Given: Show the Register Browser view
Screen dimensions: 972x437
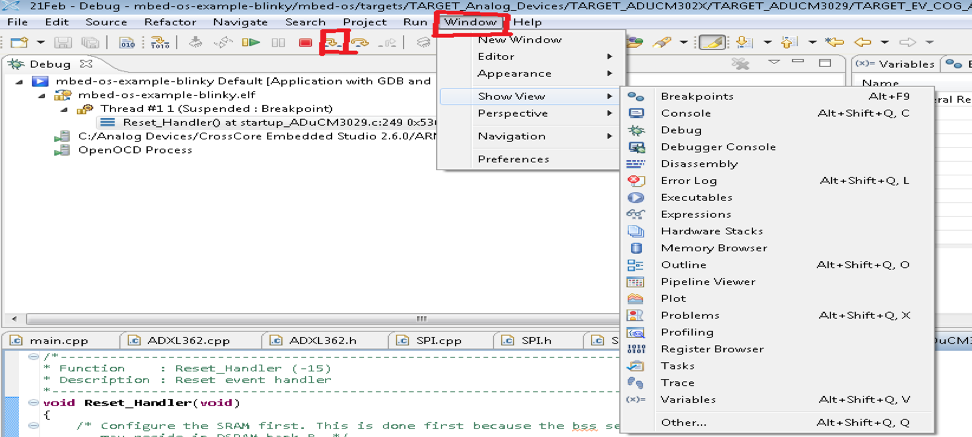Looking at the screenshot, I should [x=777, y=349].
